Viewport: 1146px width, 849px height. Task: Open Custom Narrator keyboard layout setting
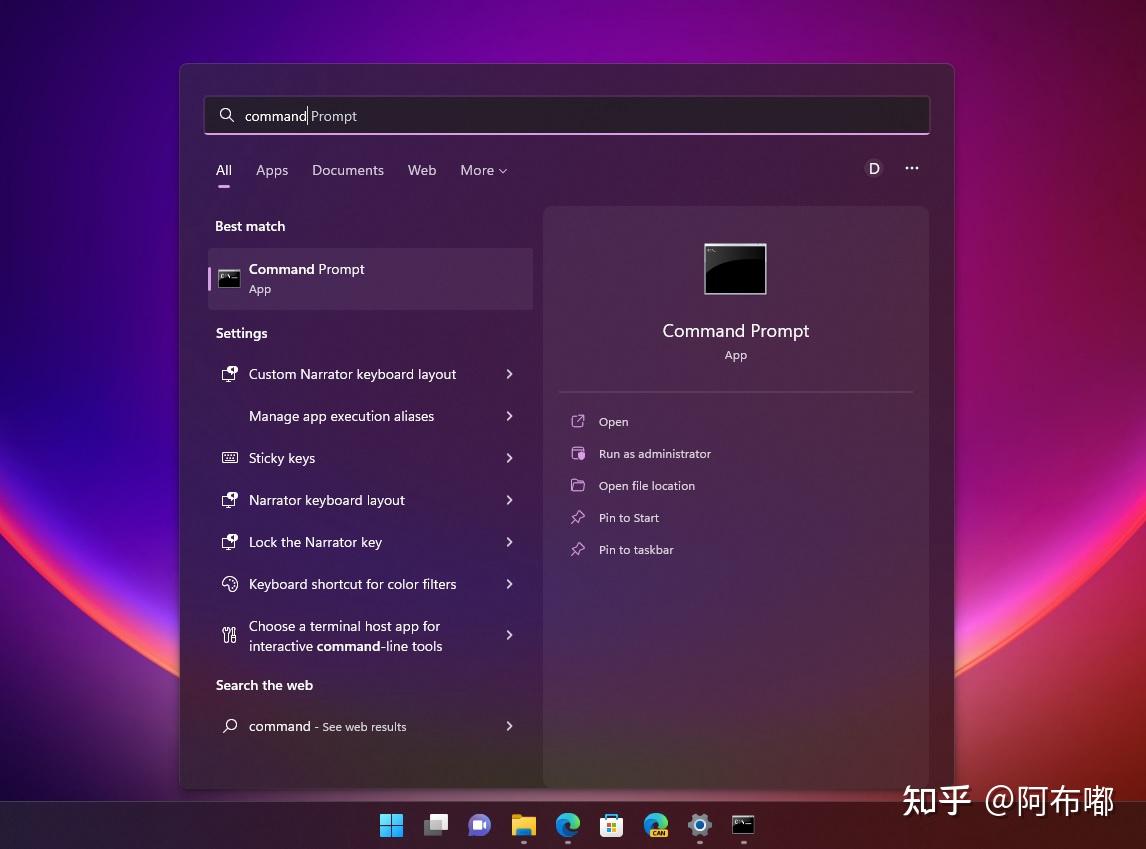click(x=371, y=374)
